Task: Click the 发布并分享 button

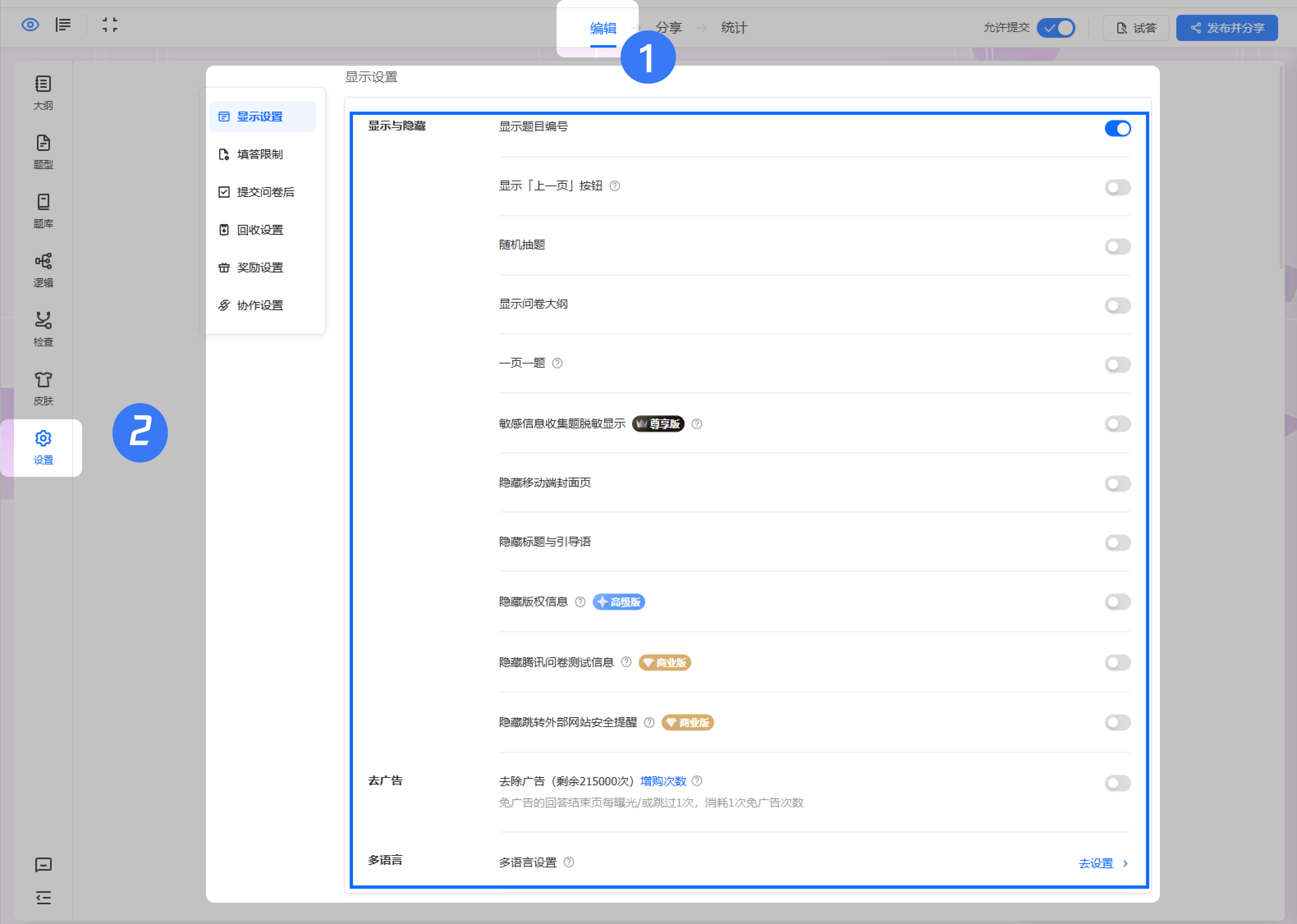Action: tap(1227, 28)
